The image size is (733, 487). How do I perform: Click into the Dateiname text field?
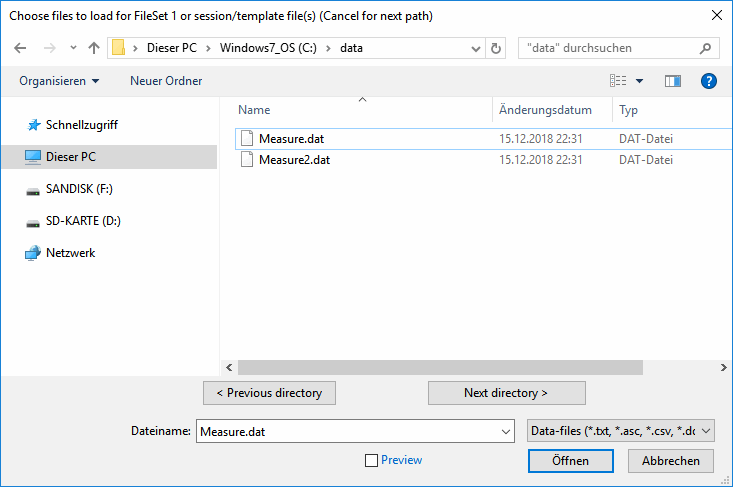click(x=345, y=432)
